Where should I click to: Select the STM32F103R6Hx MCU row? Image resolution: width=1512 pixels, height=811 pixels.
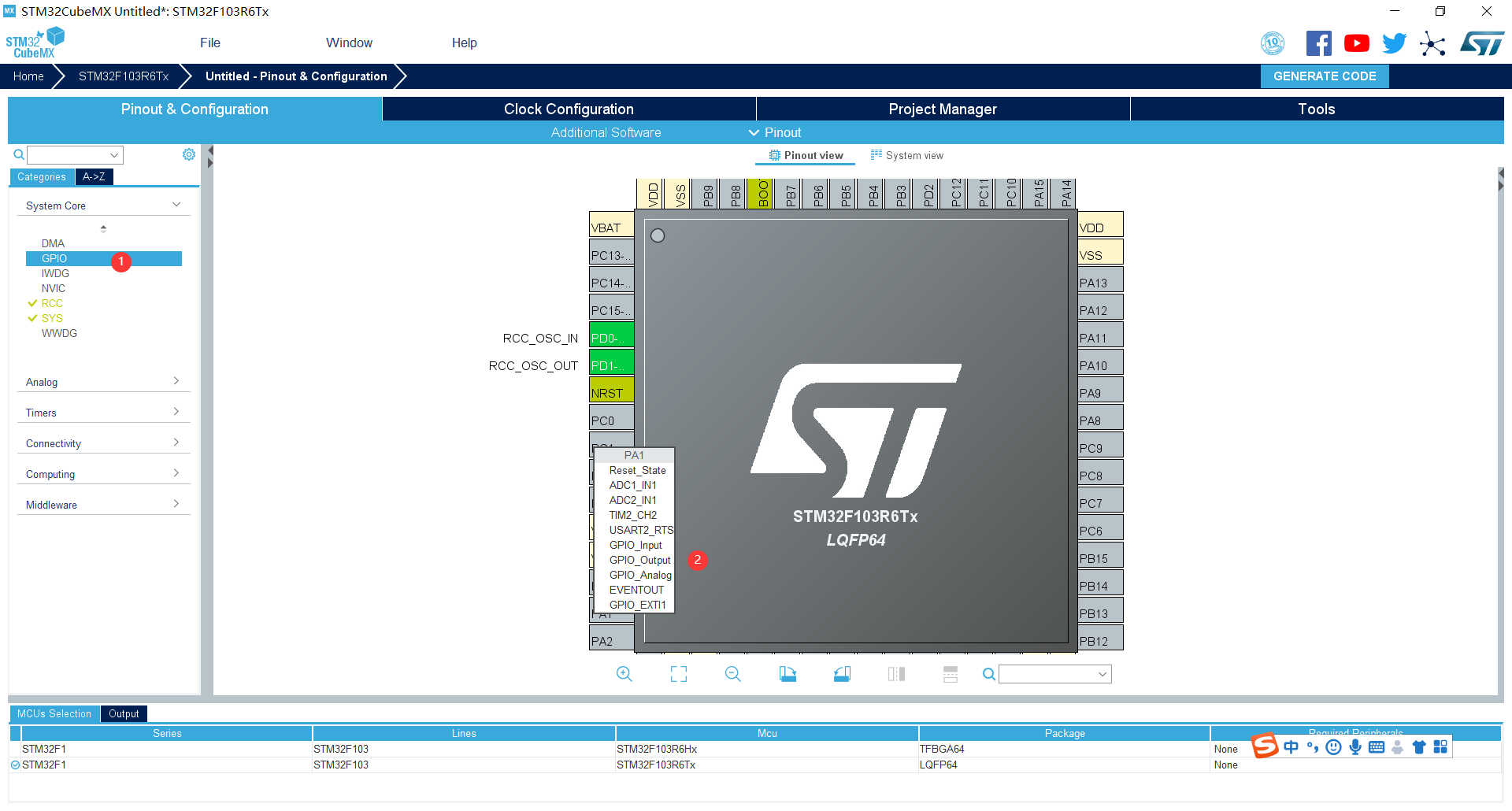pos(754,749)
